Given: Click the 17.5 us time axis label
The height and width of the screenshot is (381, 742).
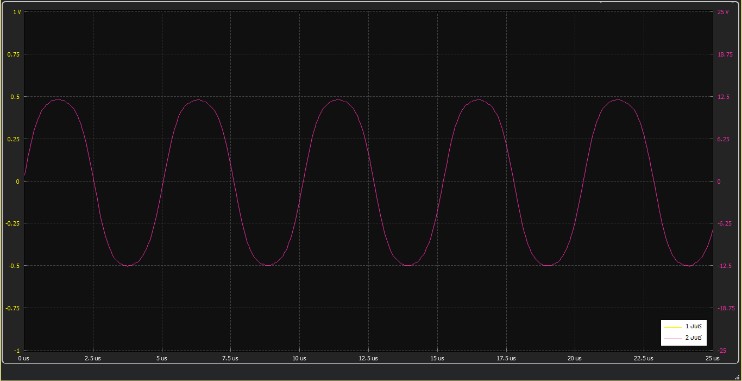Looking at the screenshot, I should [506, 359].
